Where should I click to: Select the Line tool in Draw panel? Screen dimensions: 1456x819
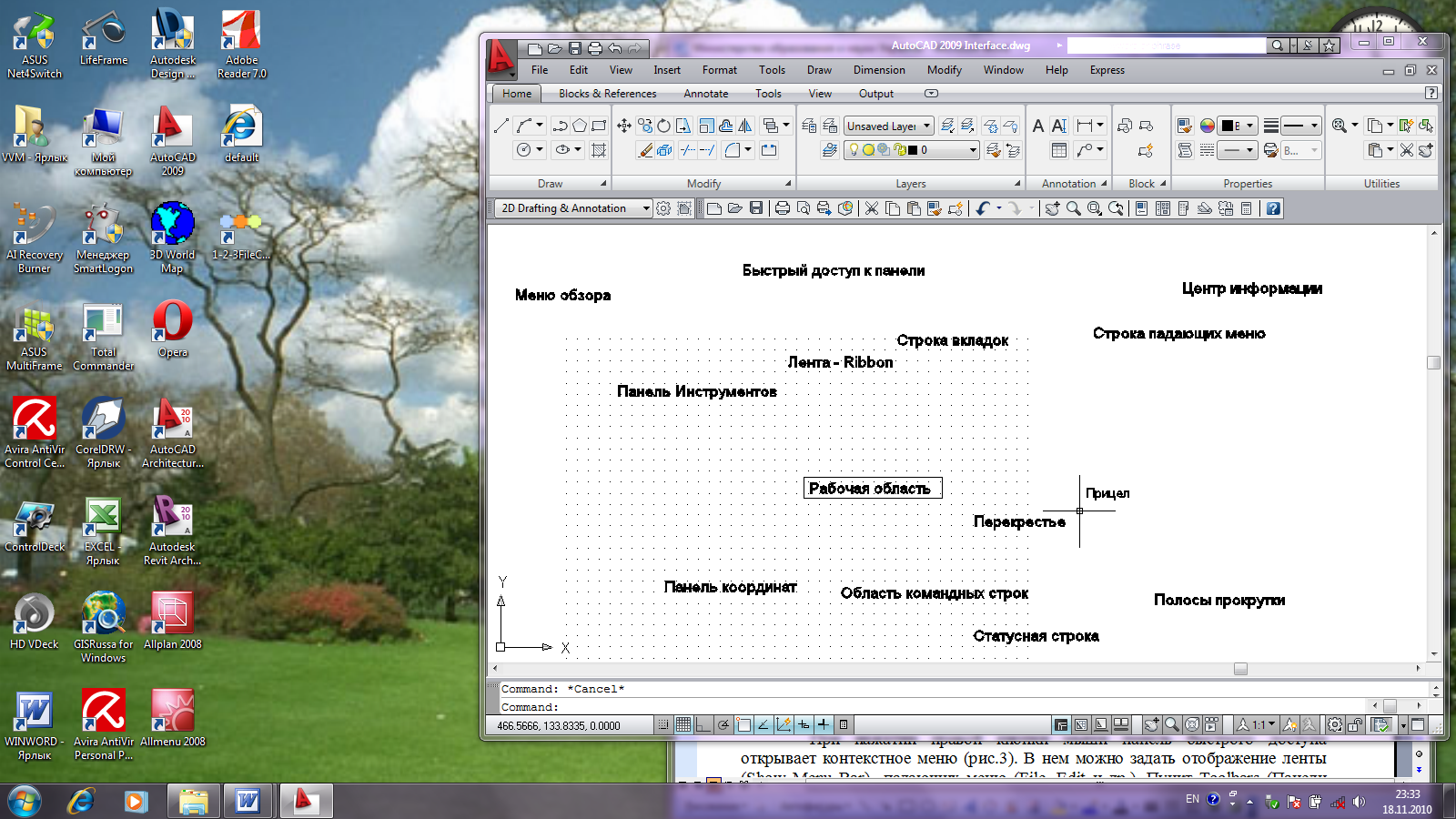pos(501,126)
